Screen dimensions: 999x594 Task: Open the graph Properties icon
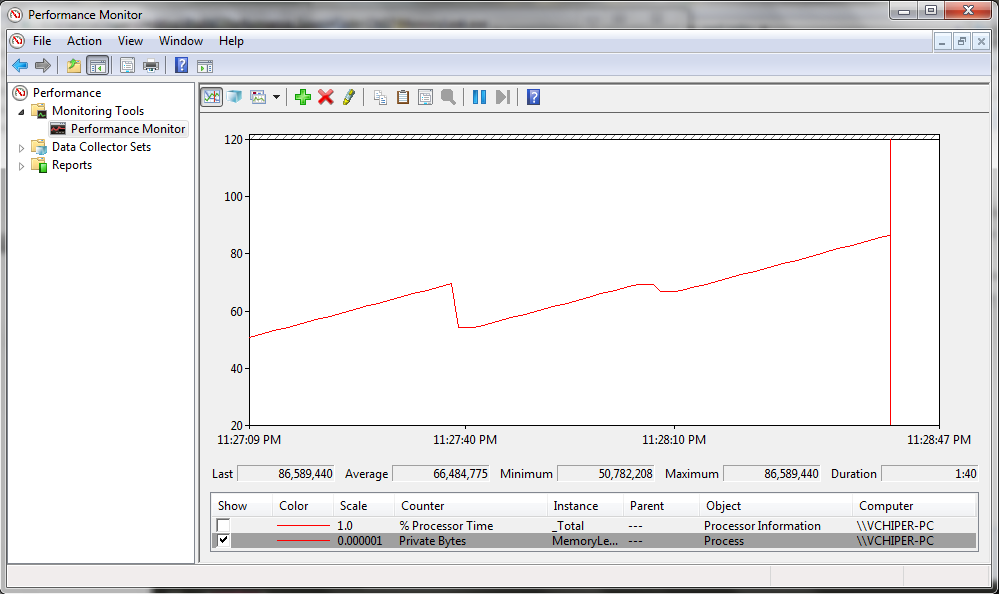[425, 97]
